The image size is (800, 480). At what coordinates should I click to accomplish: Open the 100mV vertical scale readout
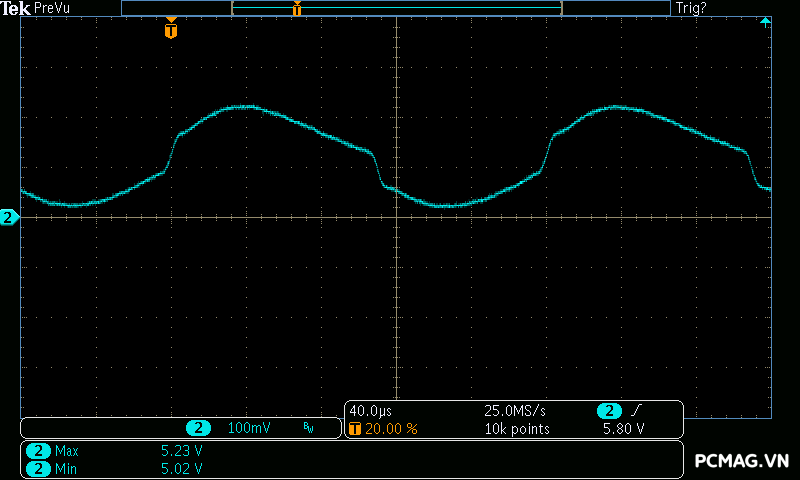[x=249, y=428]
